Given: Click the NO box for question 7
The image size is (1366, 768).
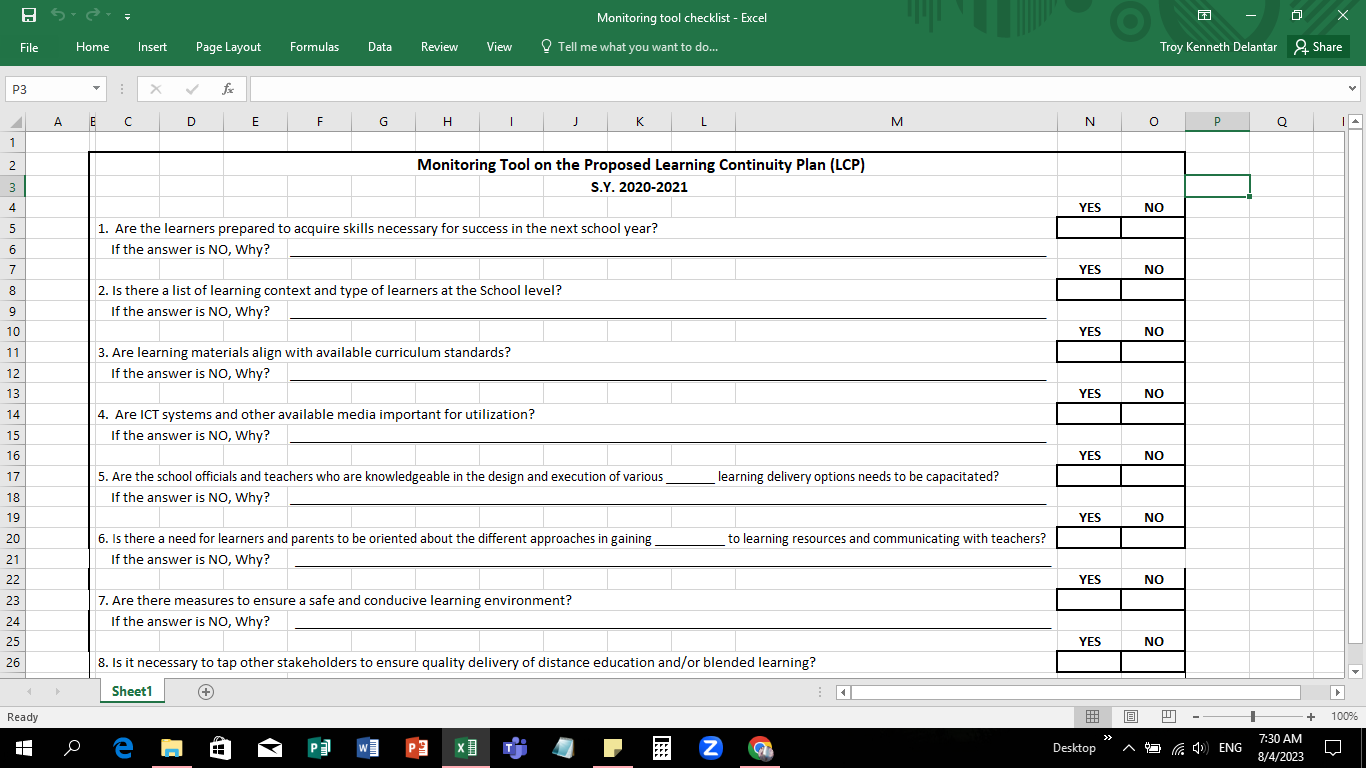Looking at the screenshot, I should point(1153,600).
